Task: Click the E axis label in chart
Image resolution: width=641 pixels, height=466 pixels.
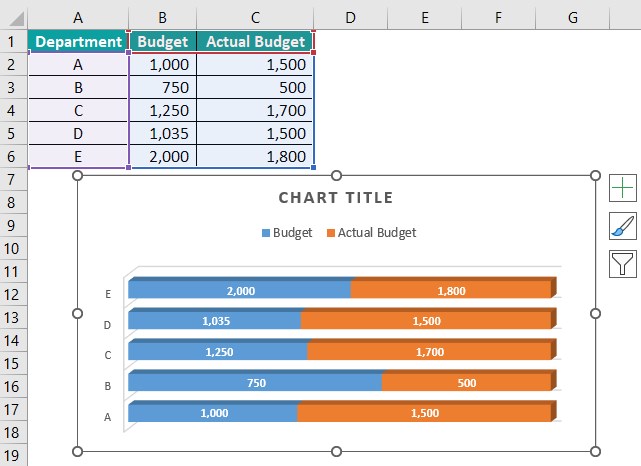Action: (x=108, y=294)
